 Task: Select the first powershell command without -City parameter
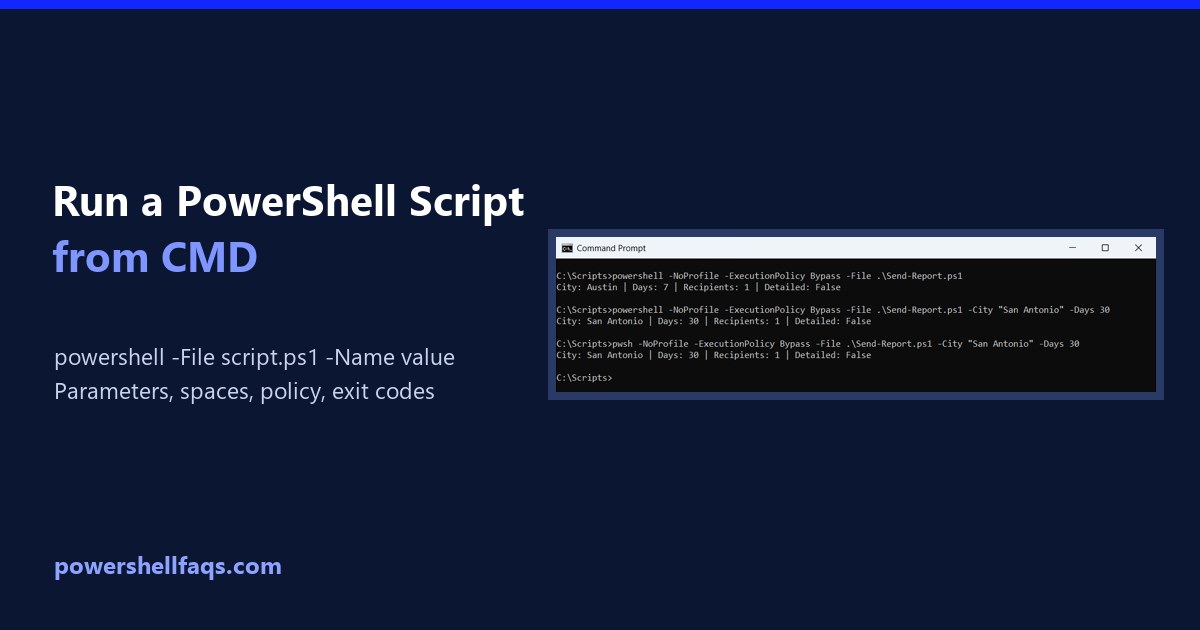coord(759,275)
